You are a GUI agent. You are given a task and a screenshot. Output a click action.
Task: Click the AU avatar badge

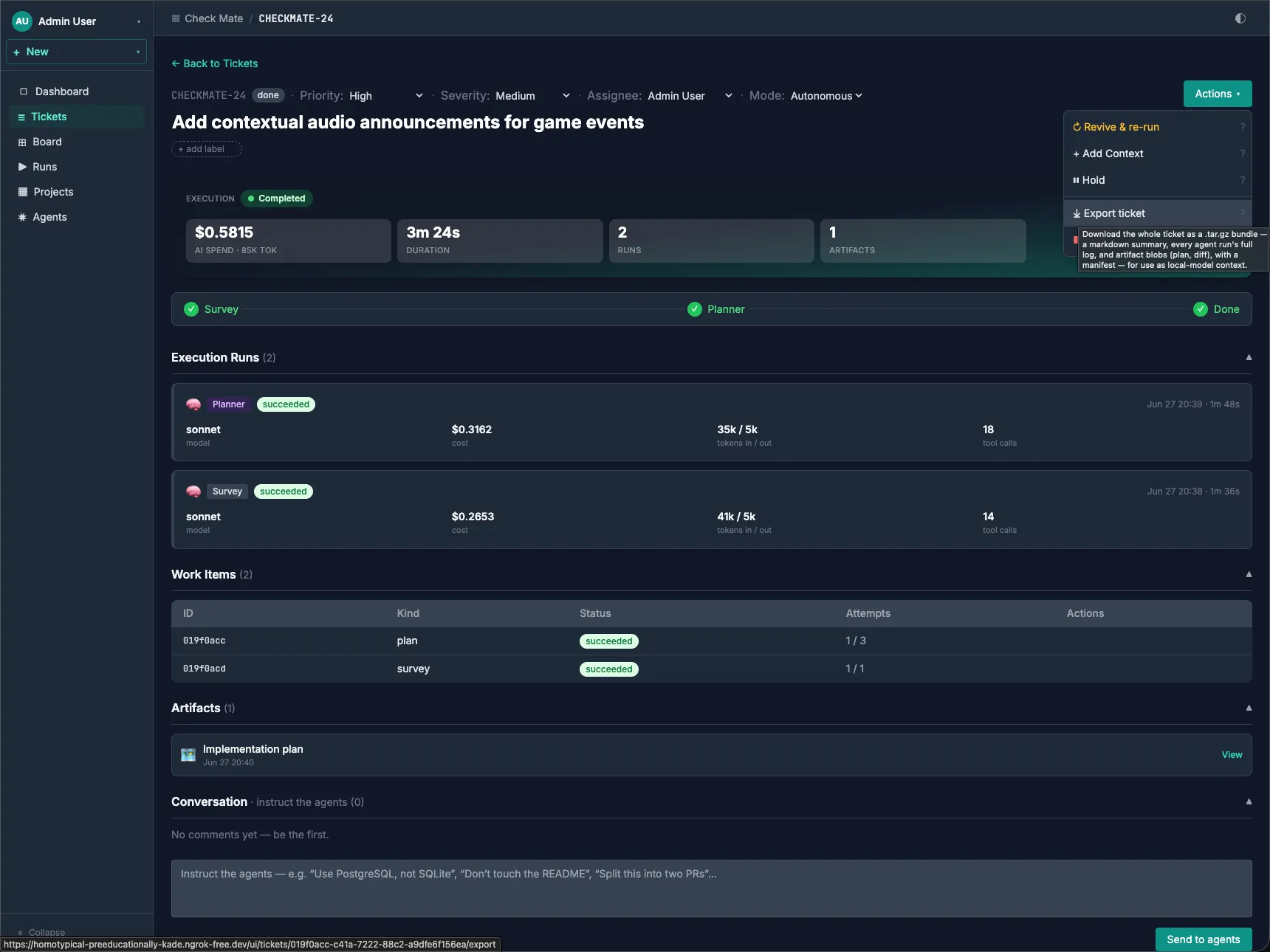point(22,21)
